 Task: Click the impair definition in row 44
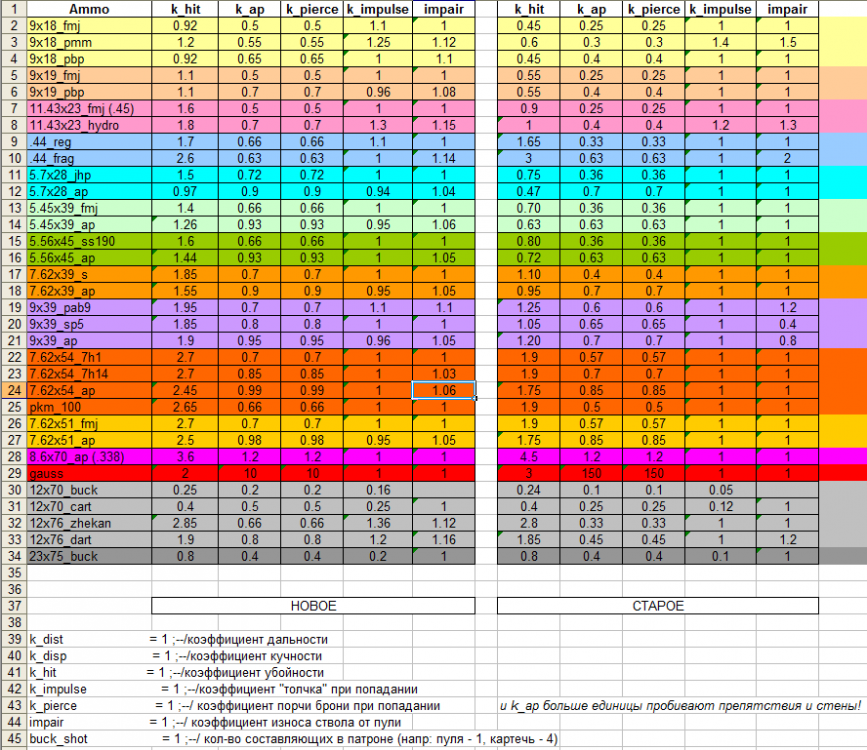215,722
